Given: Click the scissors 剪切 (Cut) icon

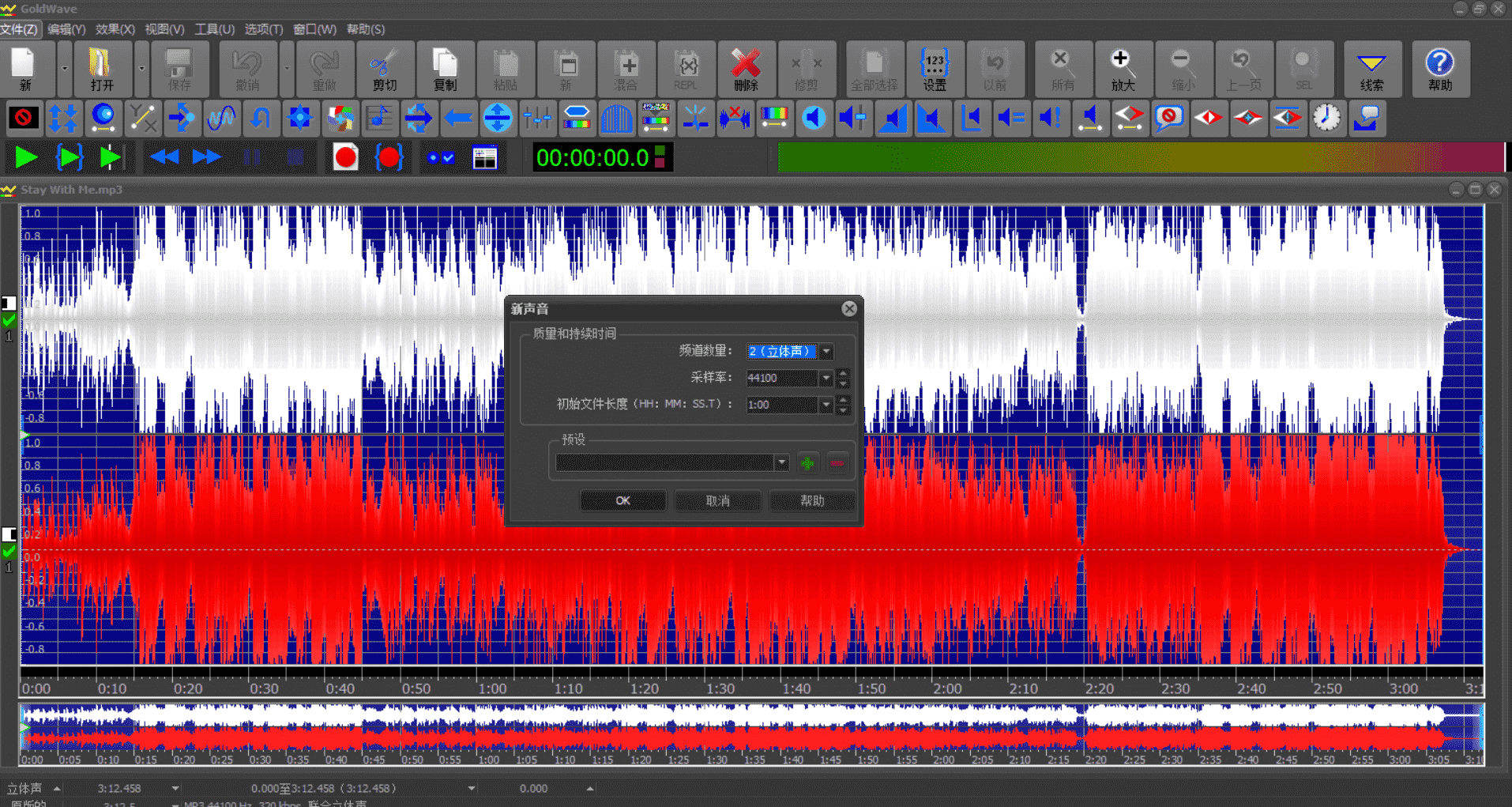Looking at the screenshot, I should tap(384, 69).
